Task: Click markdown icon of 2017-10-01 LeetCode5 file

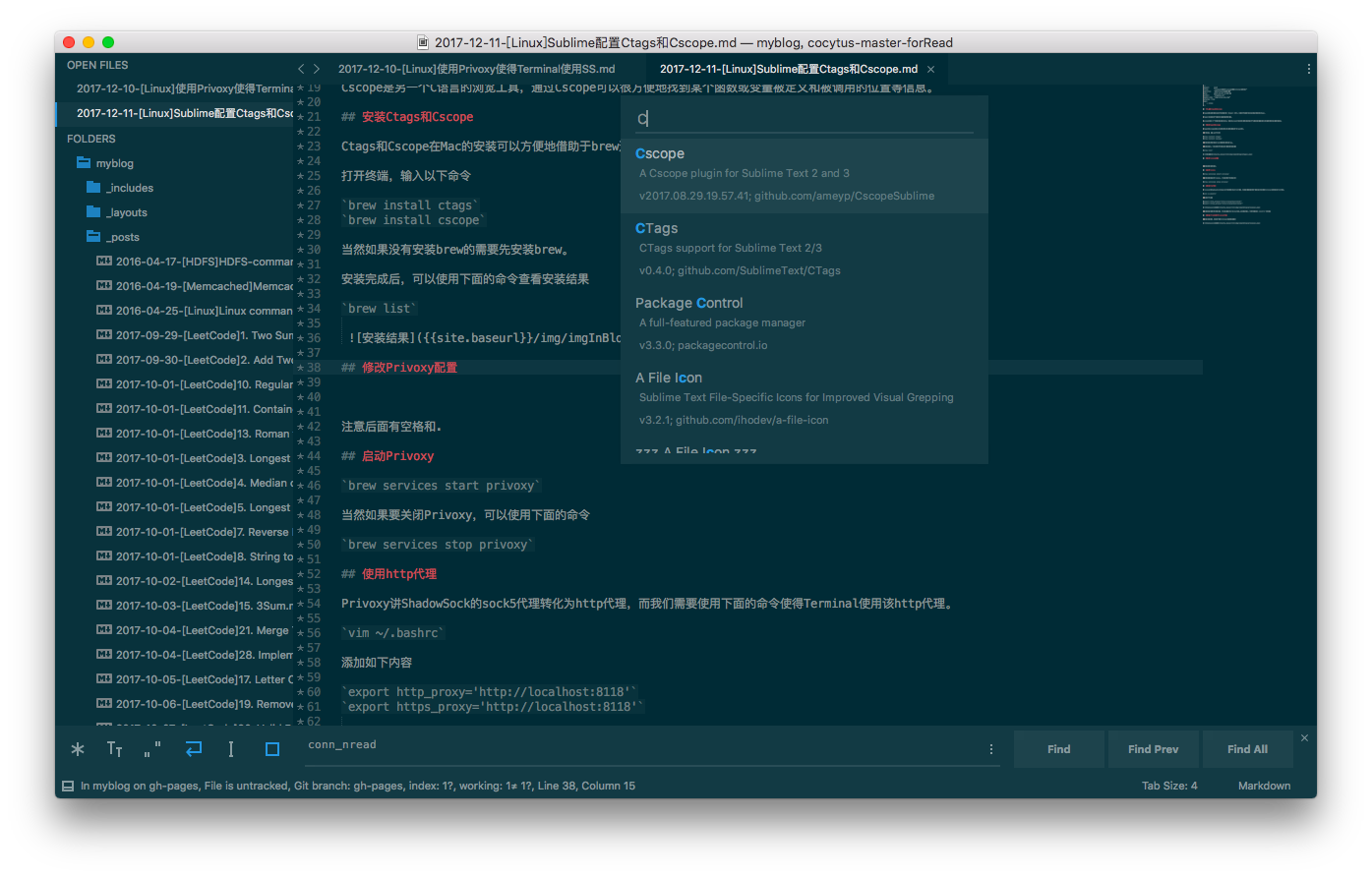Action: pos(104,507)
